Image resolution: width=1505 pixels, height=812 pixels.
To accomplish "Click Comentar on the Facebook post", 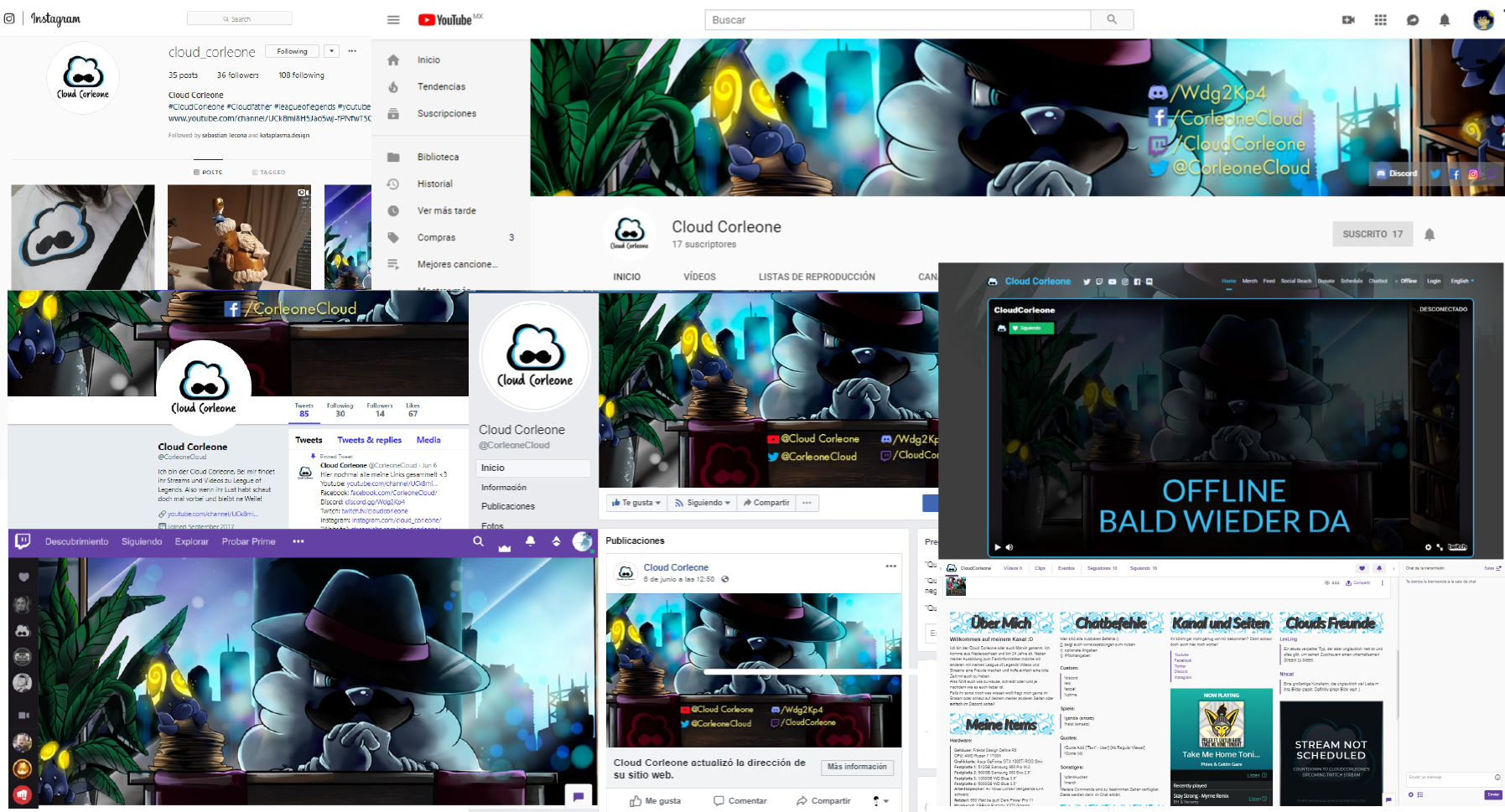I will 740,801.
